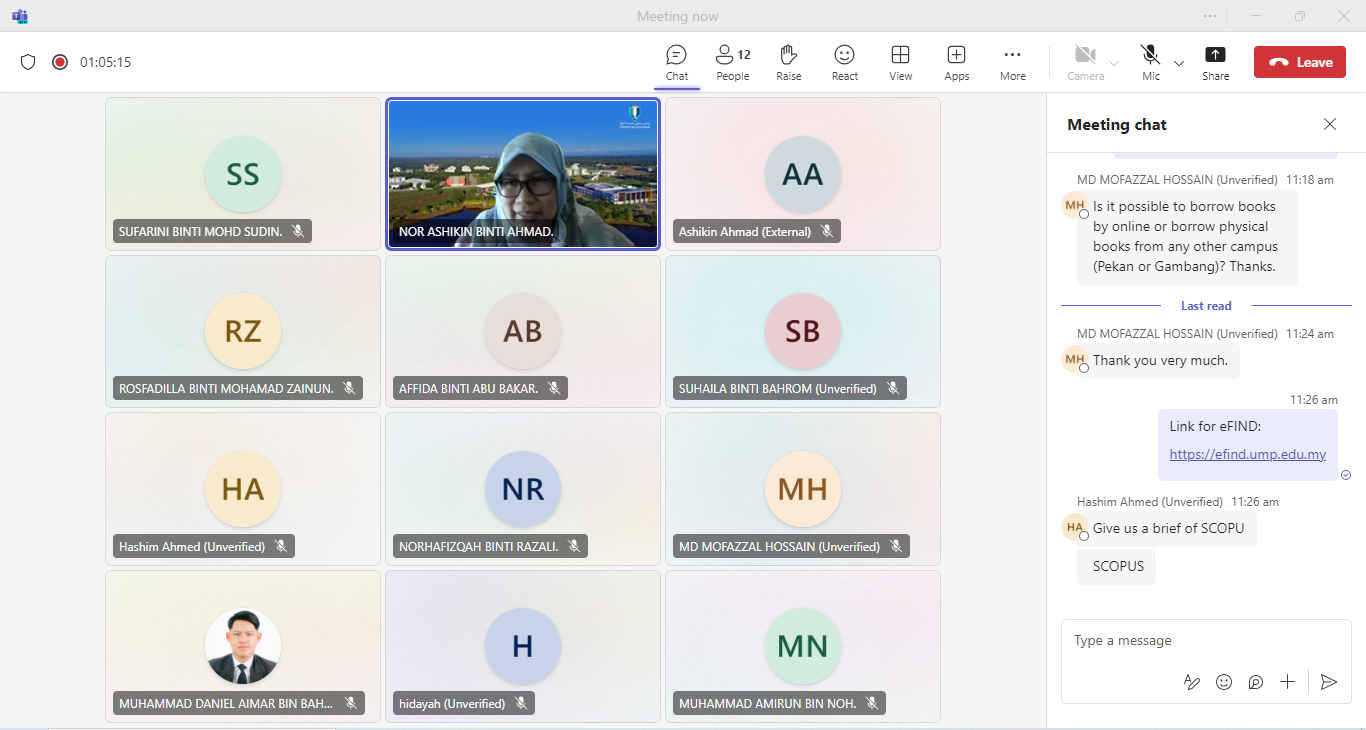The width and height of the screenshot is (1366, 730).
Task: Leave the meeting
Action: [x=1300, y=62]
